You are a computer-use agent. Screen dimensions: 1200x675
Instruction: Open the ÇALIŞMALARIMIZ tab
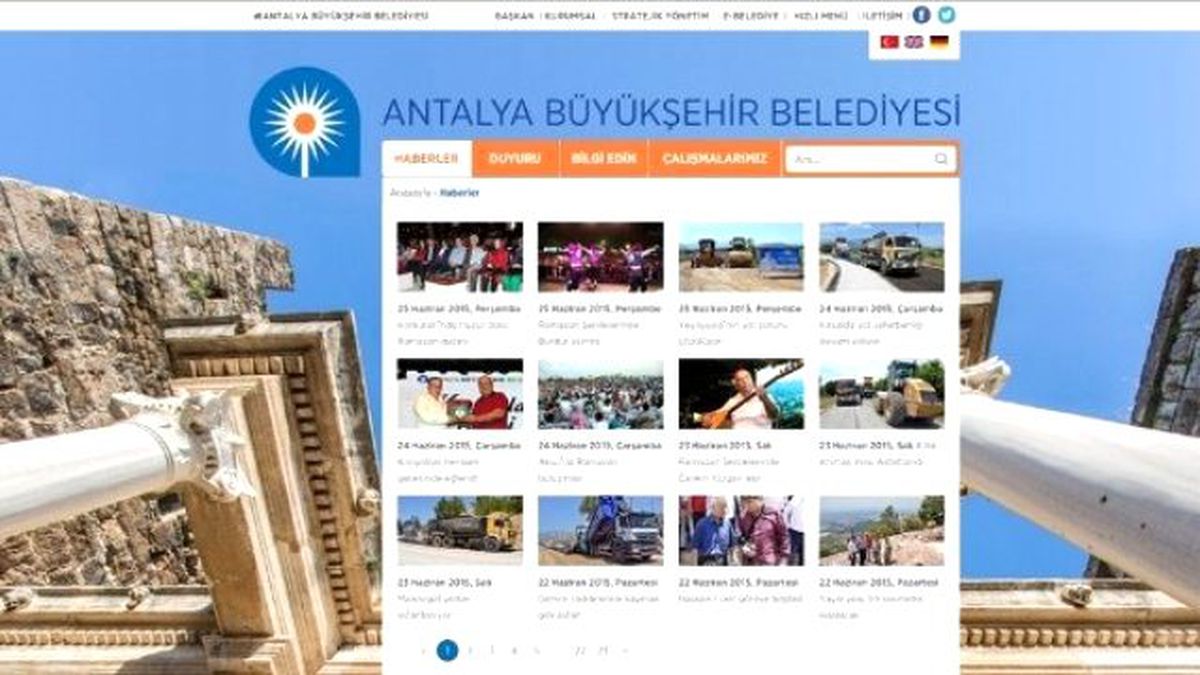point(715,159)
